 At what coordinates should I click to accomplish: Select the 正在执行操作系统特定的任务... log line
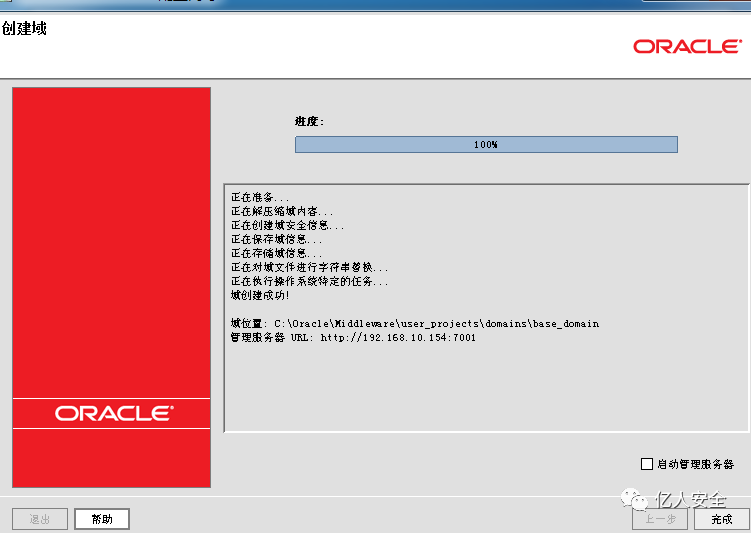tap(309, 281)
